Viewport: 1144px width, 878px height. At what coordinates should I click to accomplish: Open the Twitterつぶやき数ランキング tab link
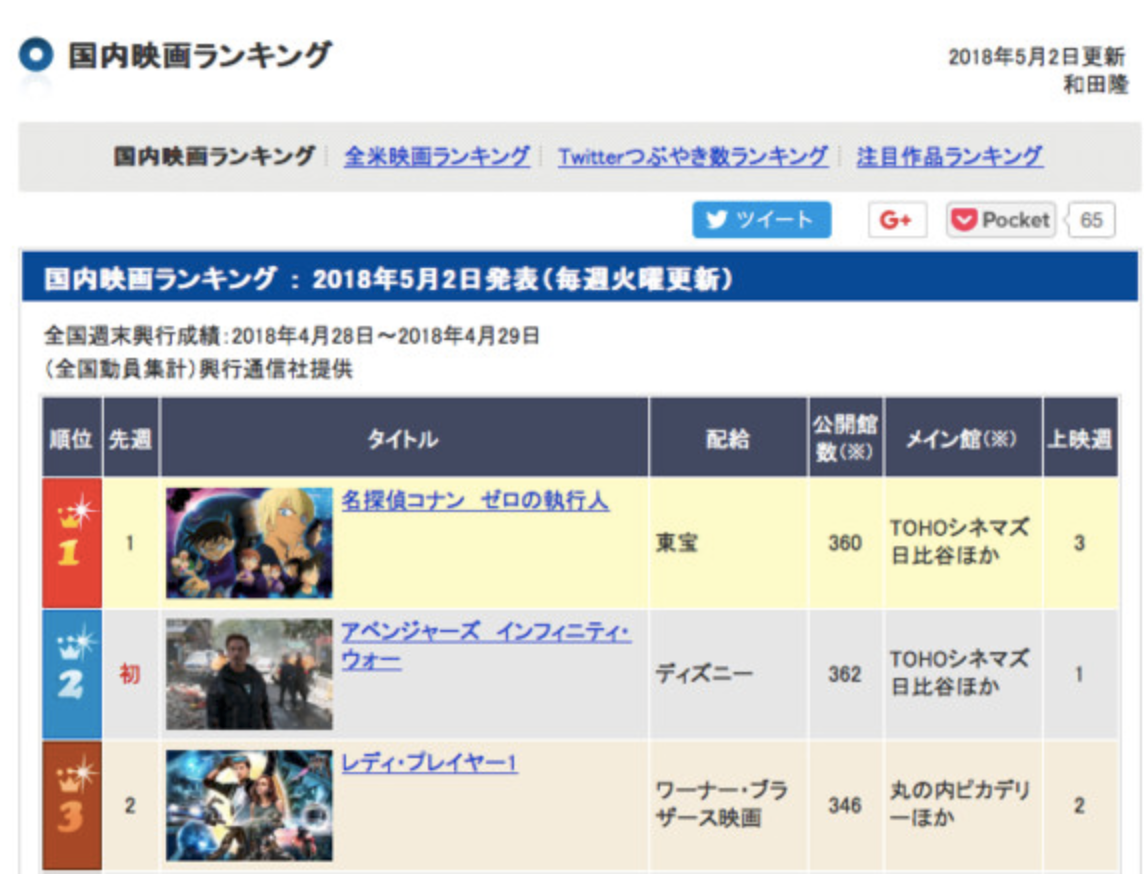[692, 157]
